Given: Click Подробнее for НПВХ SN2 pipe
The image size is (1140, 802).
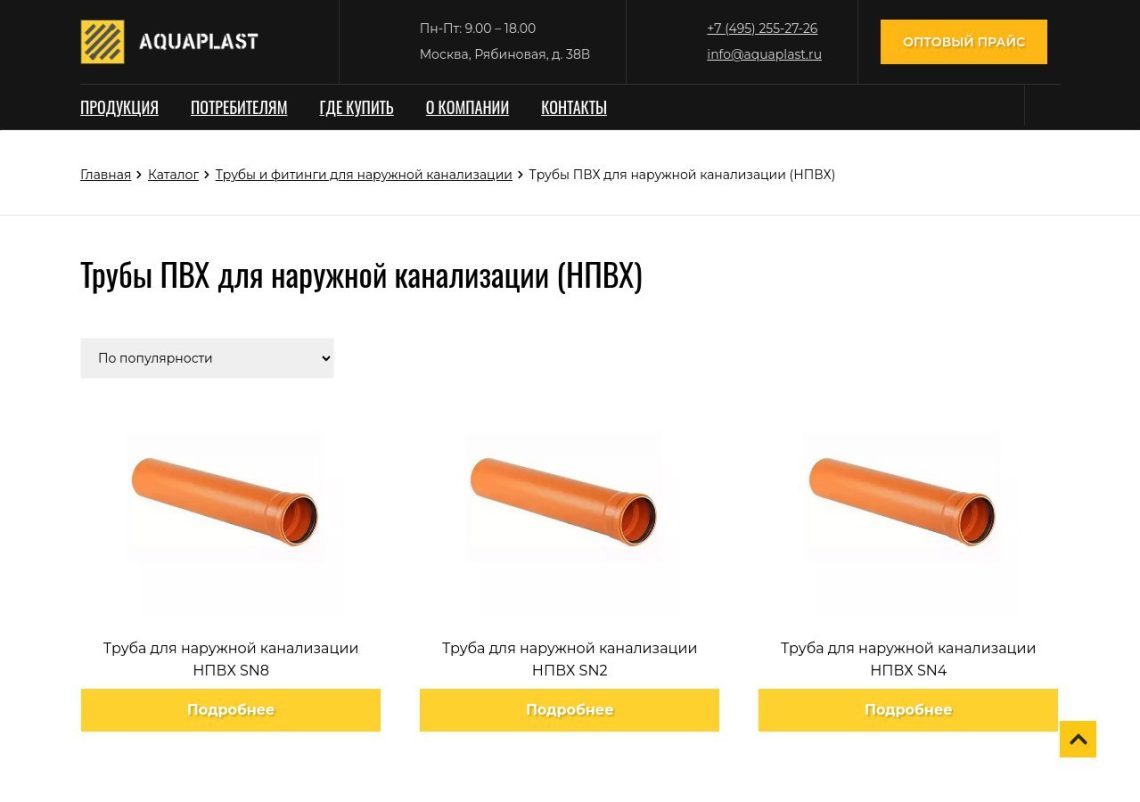Looking at the screenshot, I should (569, 710).
